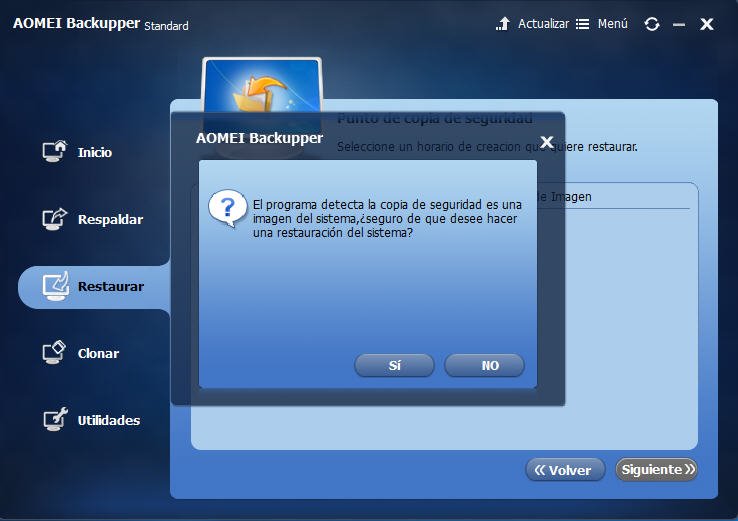
Task: Click the NO button in the dialog
Action: (484, 366)
